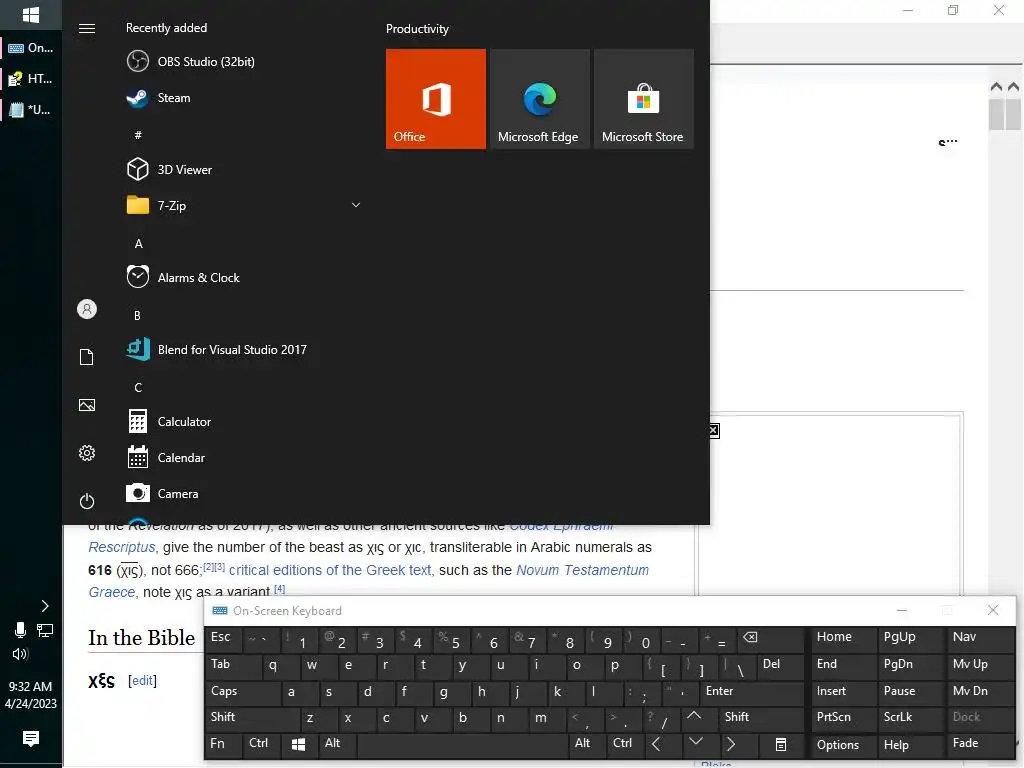Open the volume tray icon
The image size is (1024, 768).
20,654
